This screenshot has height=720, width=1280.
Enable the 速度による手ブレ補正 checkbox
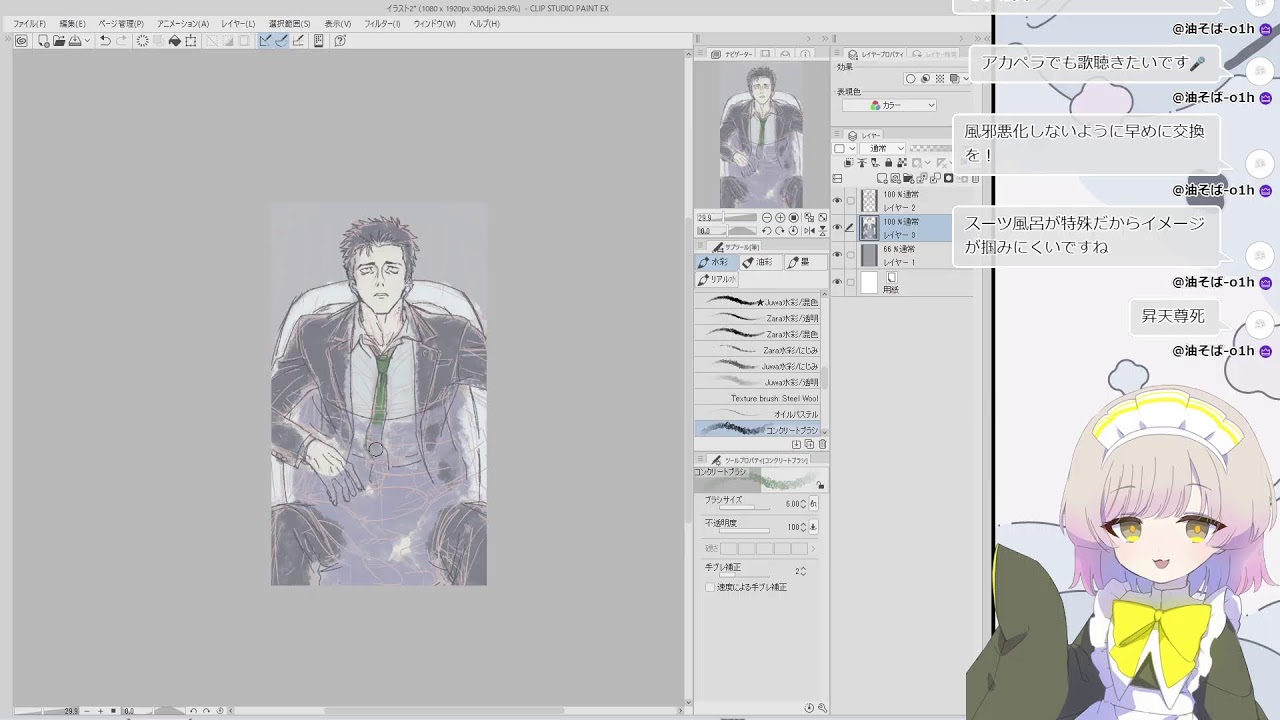click(710, 587)
